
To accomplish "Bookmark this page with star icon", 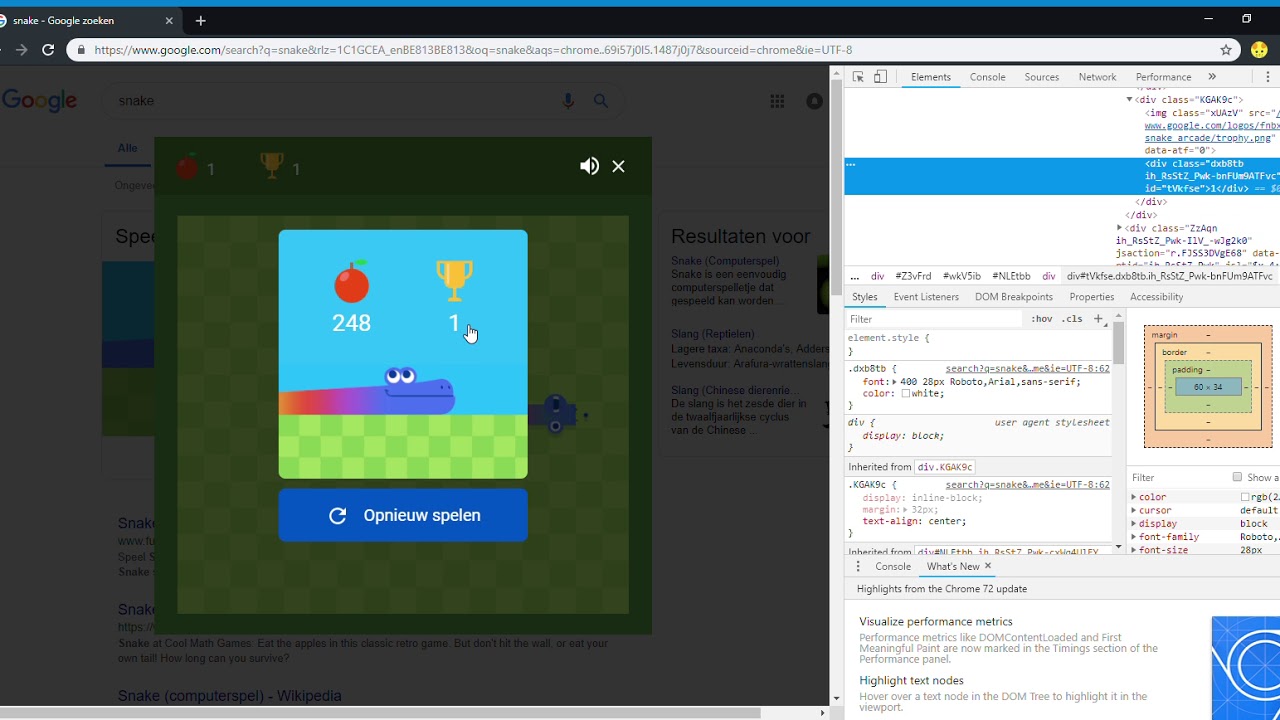I will [x=1226, y=50].
